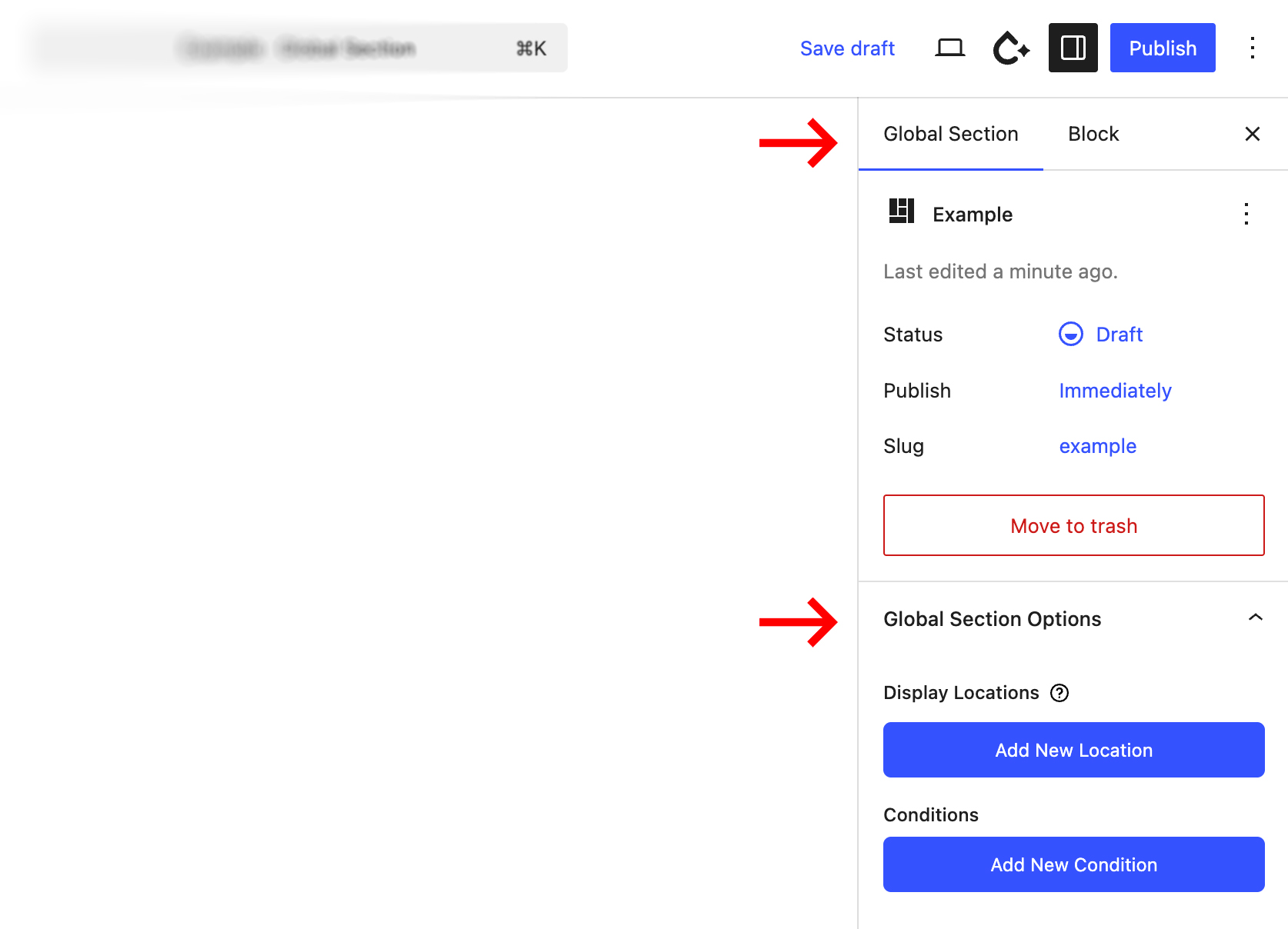Open the Draft status dropdown

tap(1119, 335)
